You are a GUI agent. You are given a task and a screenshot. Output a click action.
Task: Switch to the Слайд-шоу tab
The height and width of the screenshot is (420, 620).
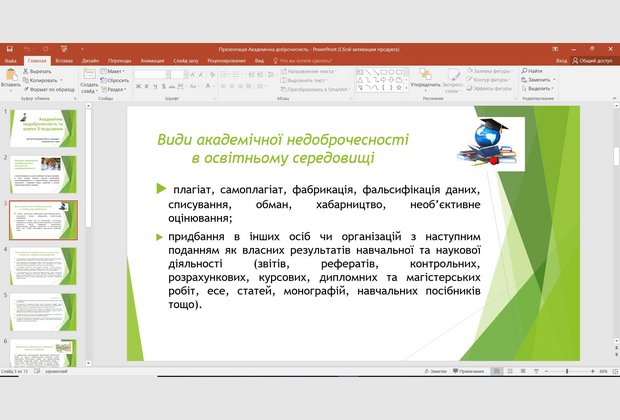coord(186,61)
